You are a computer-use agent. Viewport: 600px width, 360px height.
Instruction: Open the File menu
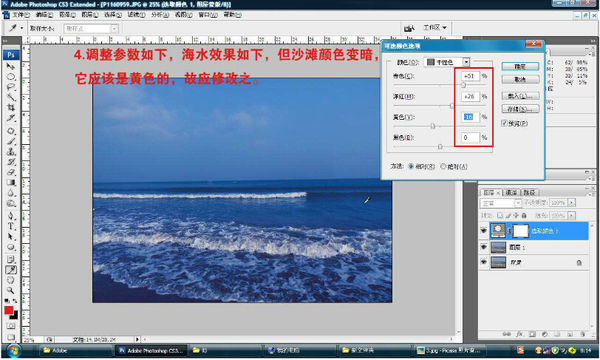click(21, 15)
